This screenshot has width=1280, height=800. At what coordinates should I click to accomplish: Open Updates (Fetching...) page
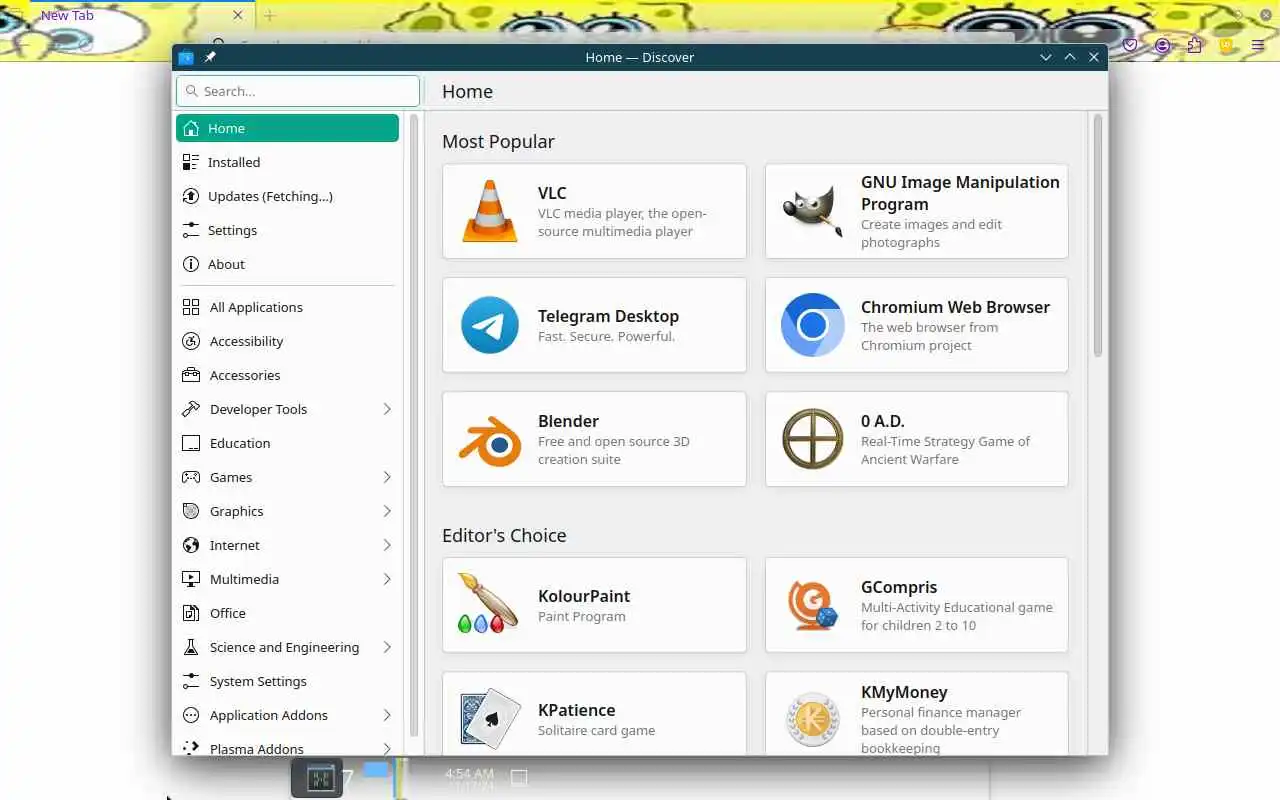pyautogui.click(x=287, y=196)
